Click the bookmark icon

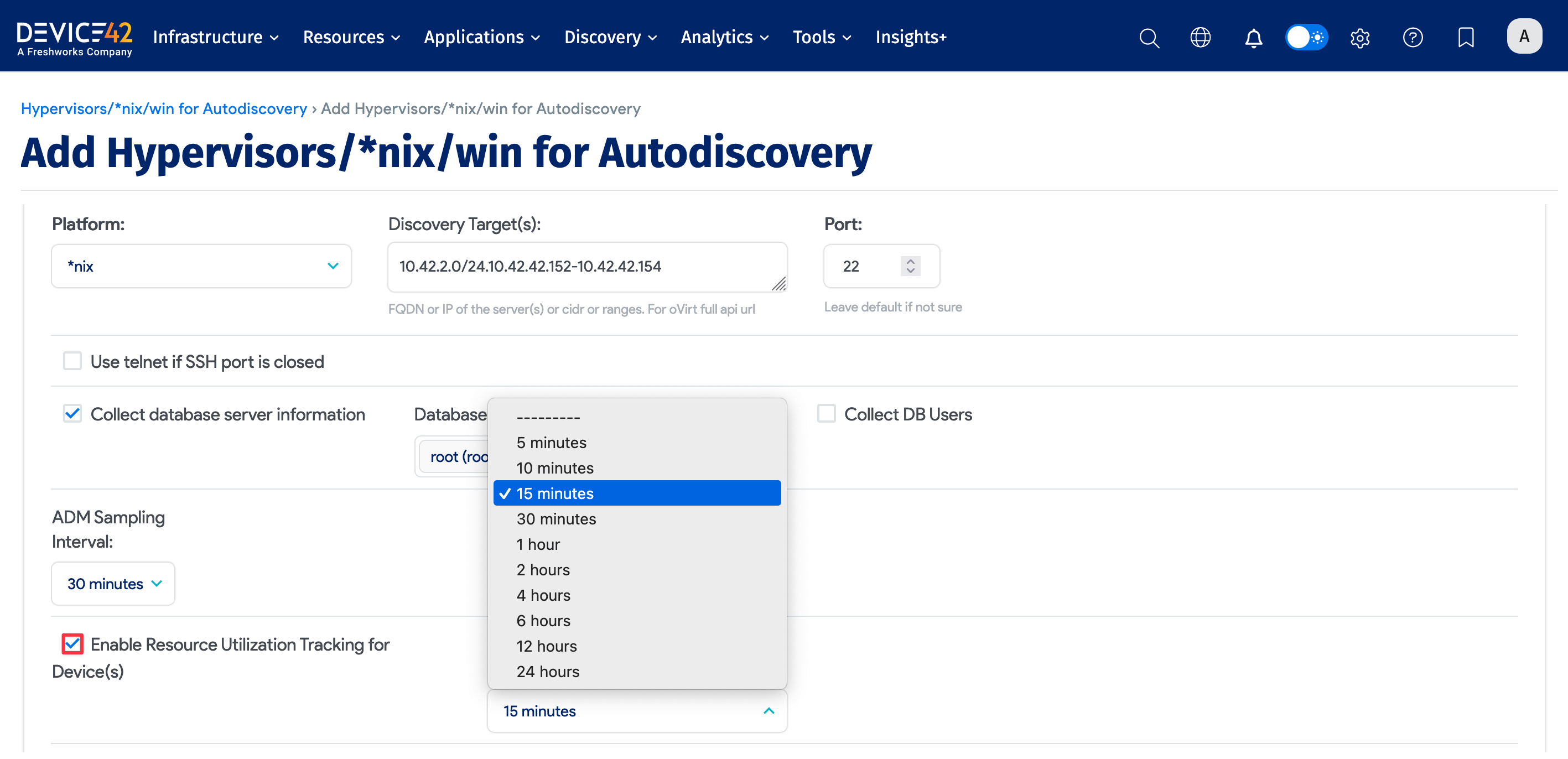[1466, 38]
